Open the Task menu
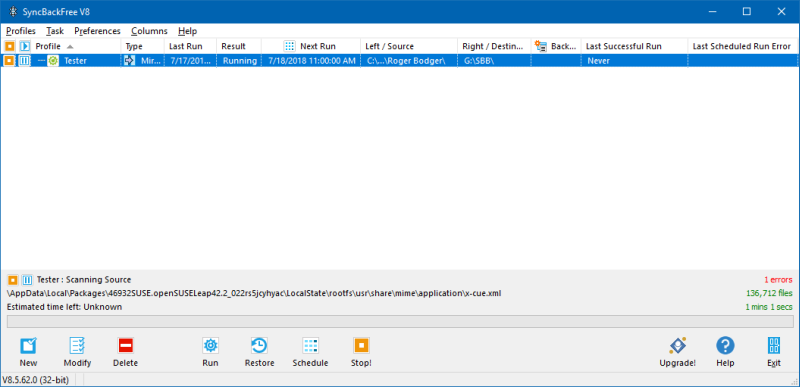Viewport: 800px width, 387px height. pos(55,31)
